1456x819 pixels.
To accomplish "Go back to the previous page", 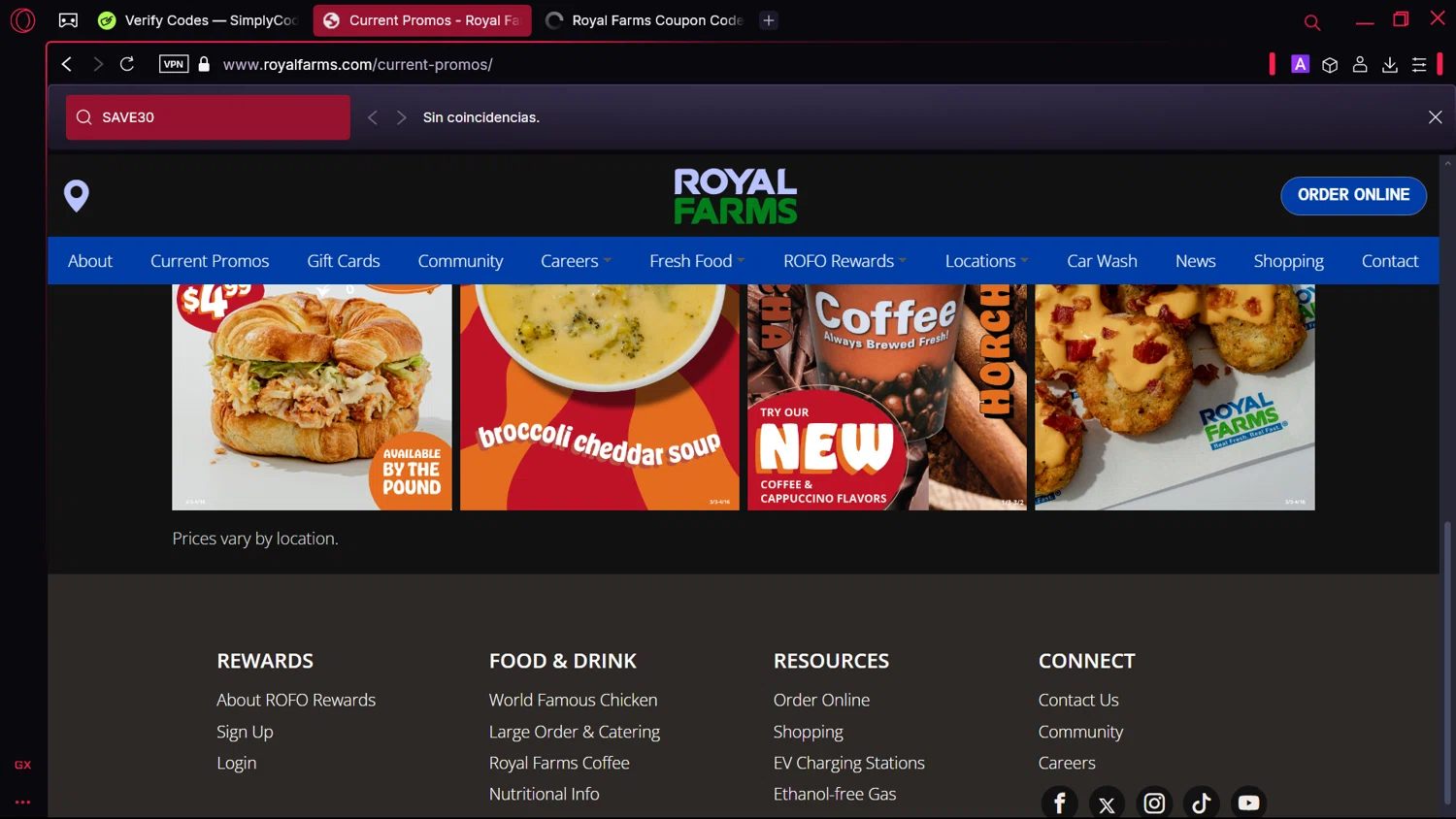I will click(67, 64).
